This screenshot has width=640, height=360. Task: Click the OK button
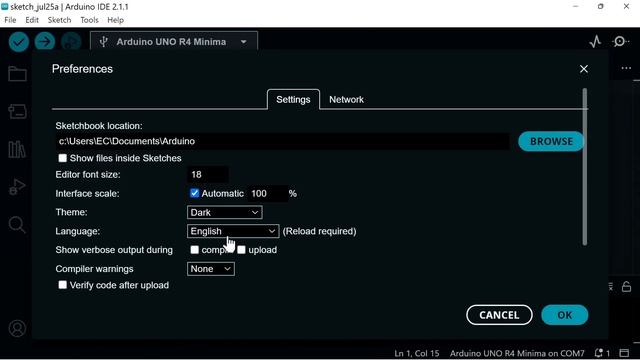[x=564, y=315]
